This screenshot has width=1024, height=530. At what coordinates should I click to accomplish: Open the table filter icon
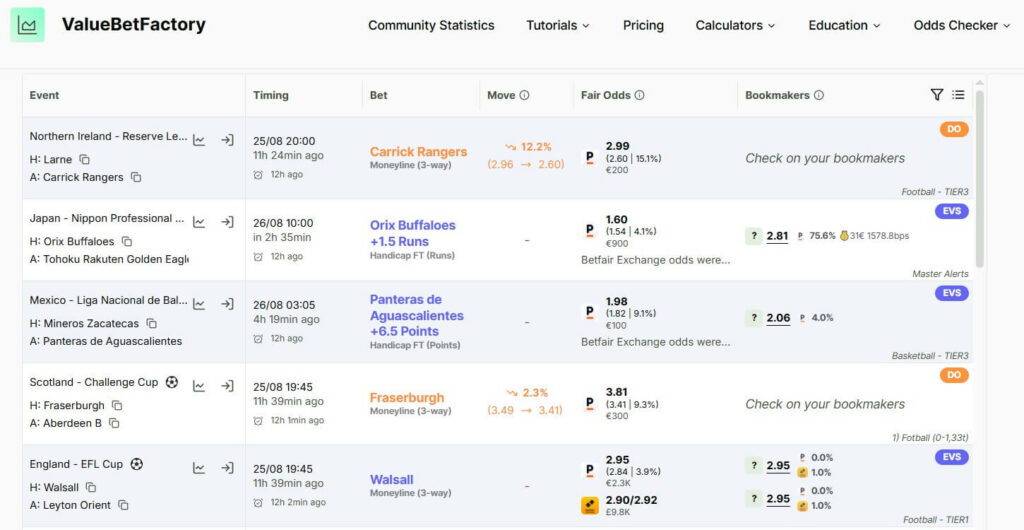pos(936,95)
